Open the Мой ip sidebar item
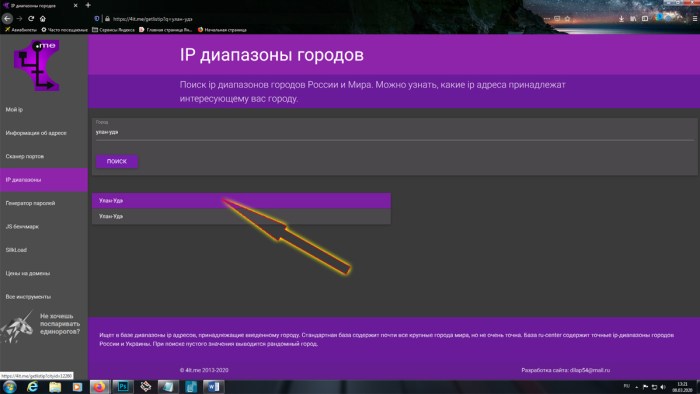This screenshot has height=394, width=700. click(44, 109)
